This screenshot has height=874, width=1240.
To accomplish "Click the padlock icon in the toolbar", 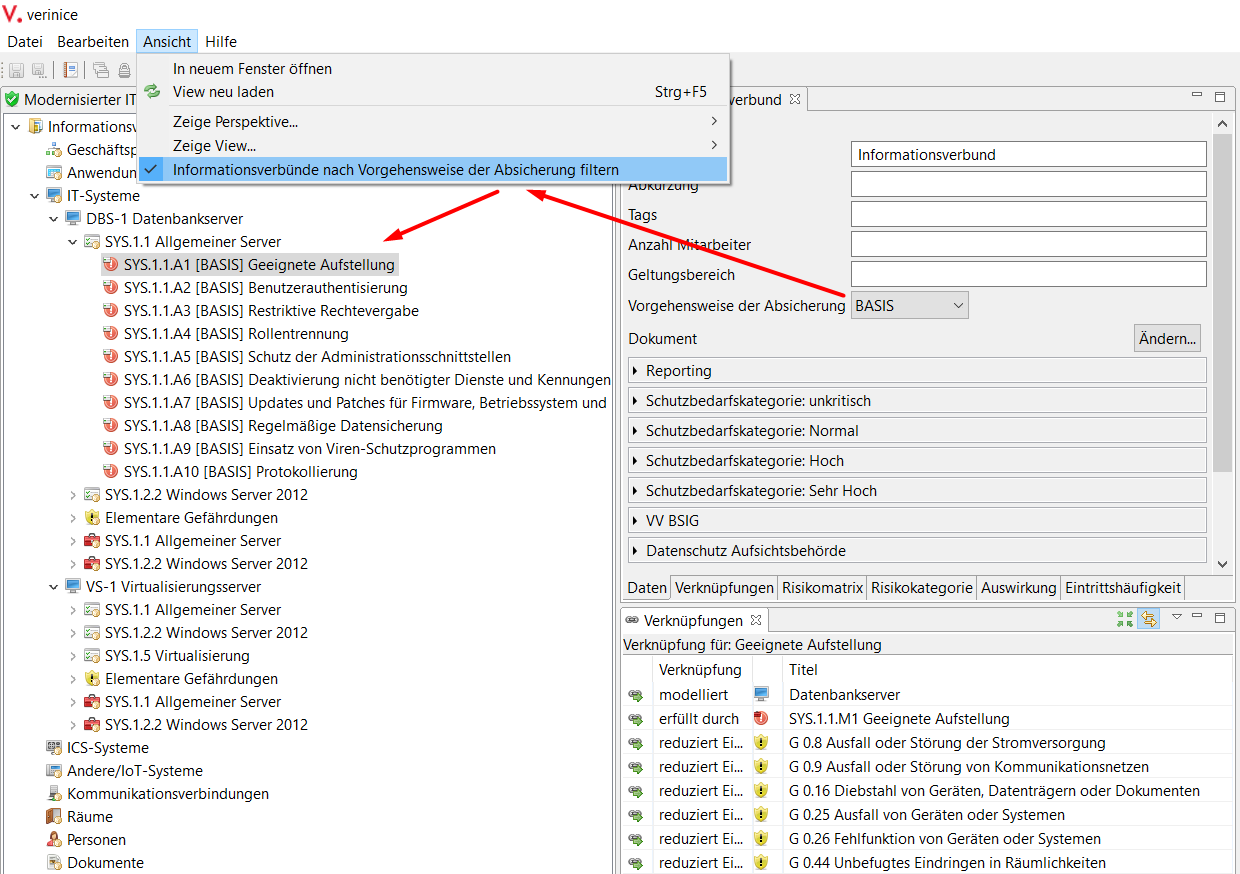I will (124, 70).
